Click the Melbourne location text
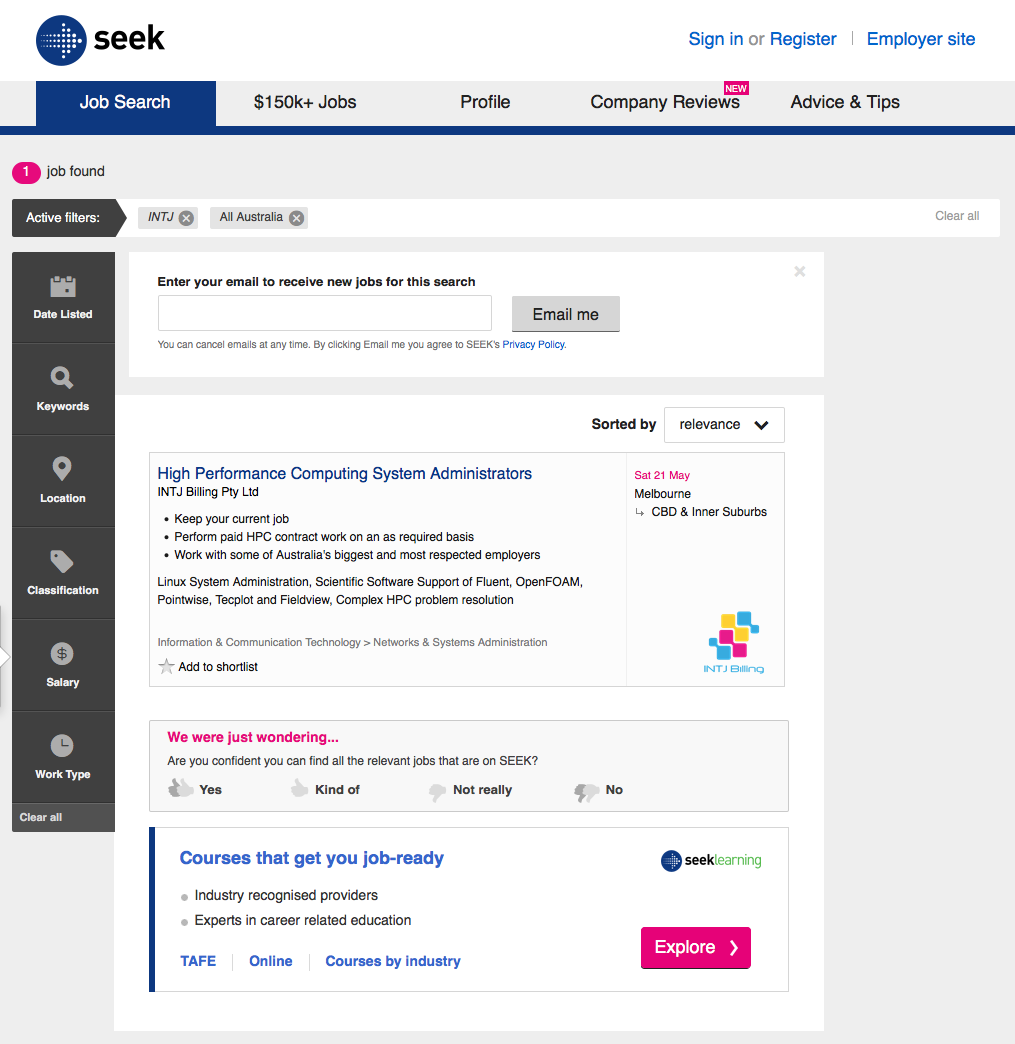 (662, 493)
